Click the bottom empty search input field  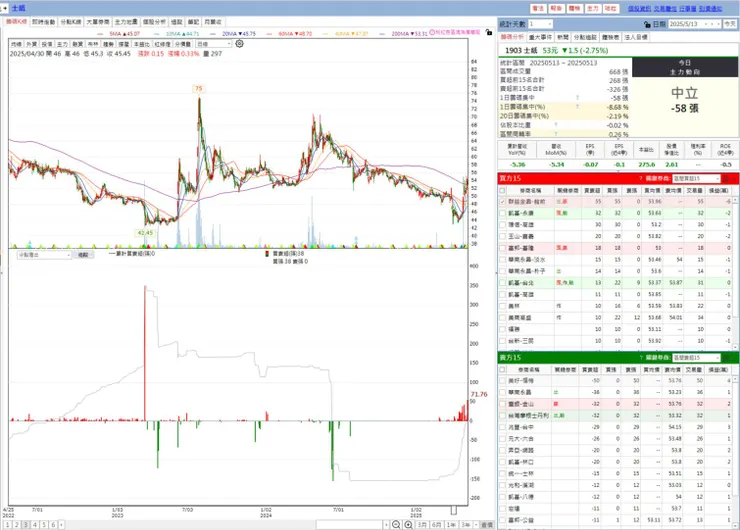349,525
